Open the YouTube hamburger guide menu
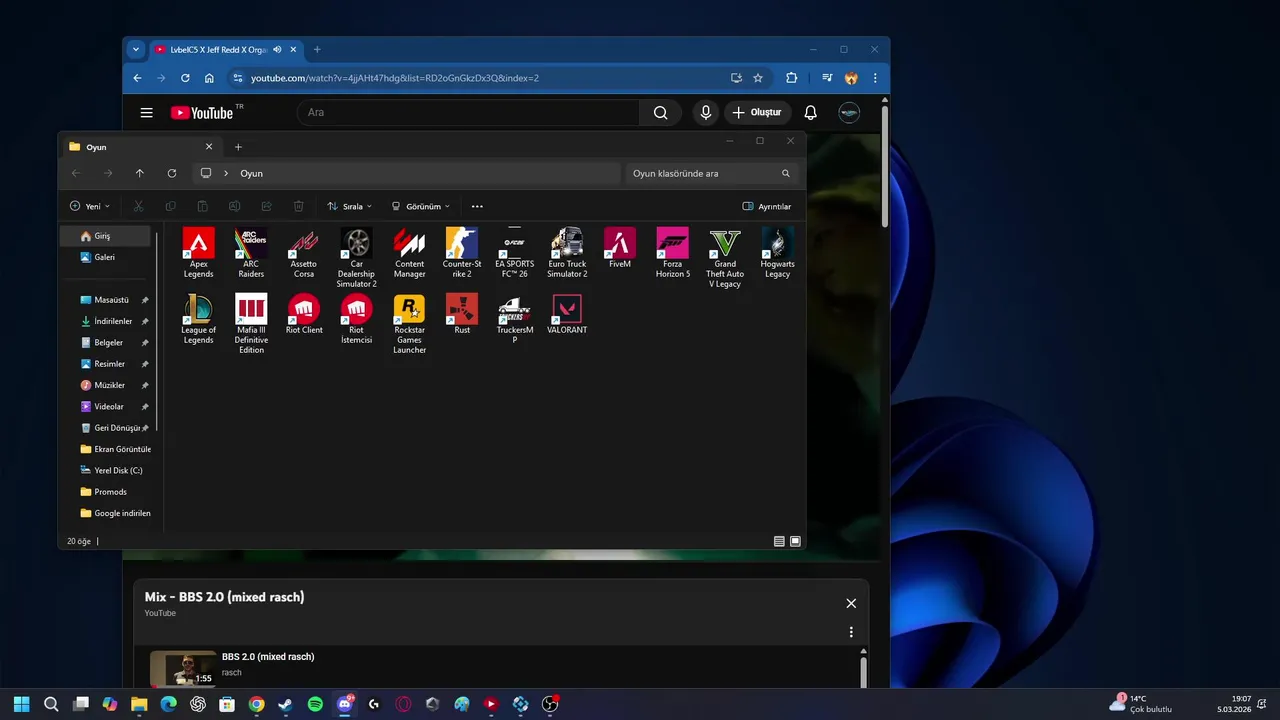 click(147, 113)
